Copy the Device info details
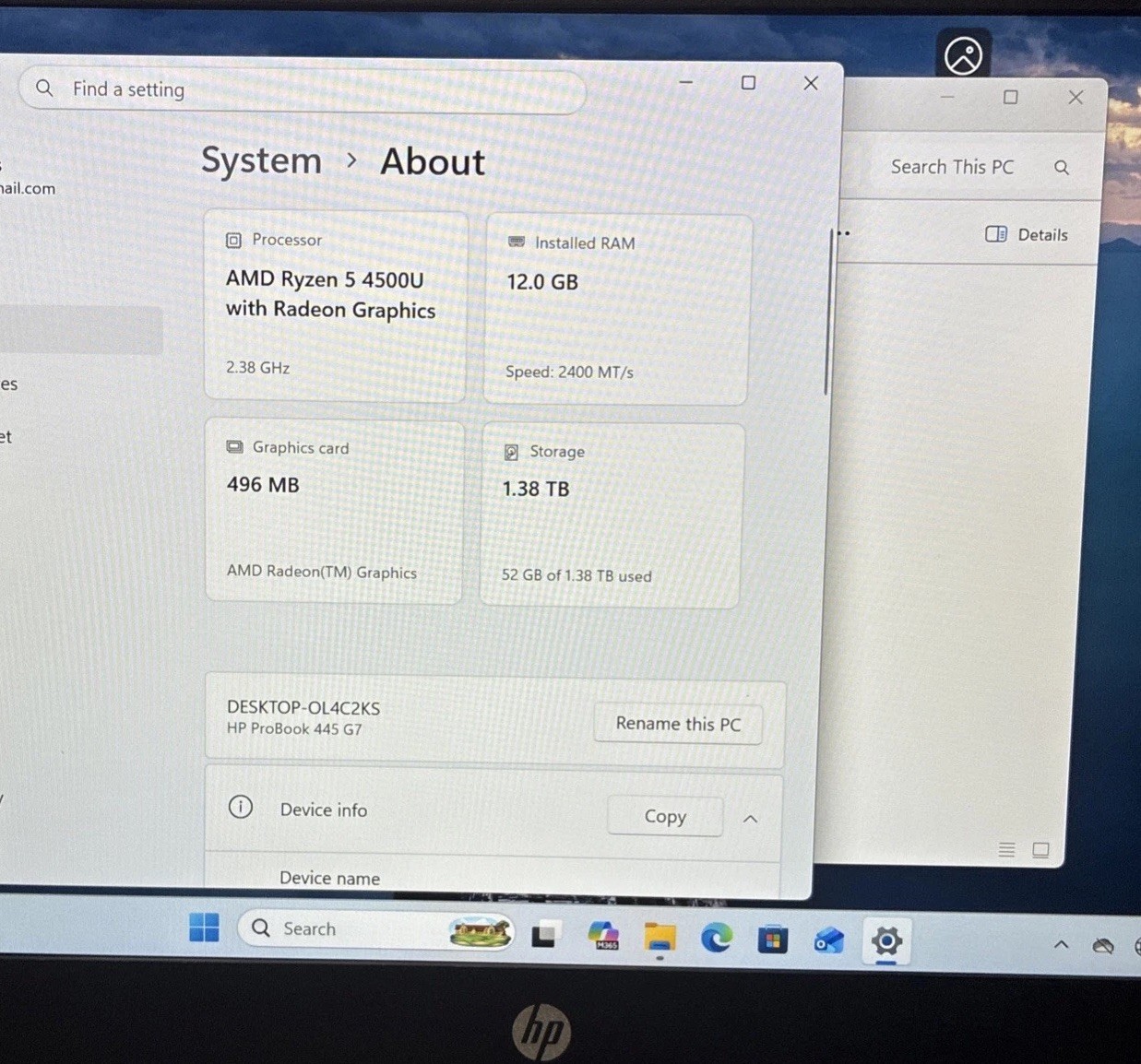Screen dimensions: 1141x1064 pos(665,816)
